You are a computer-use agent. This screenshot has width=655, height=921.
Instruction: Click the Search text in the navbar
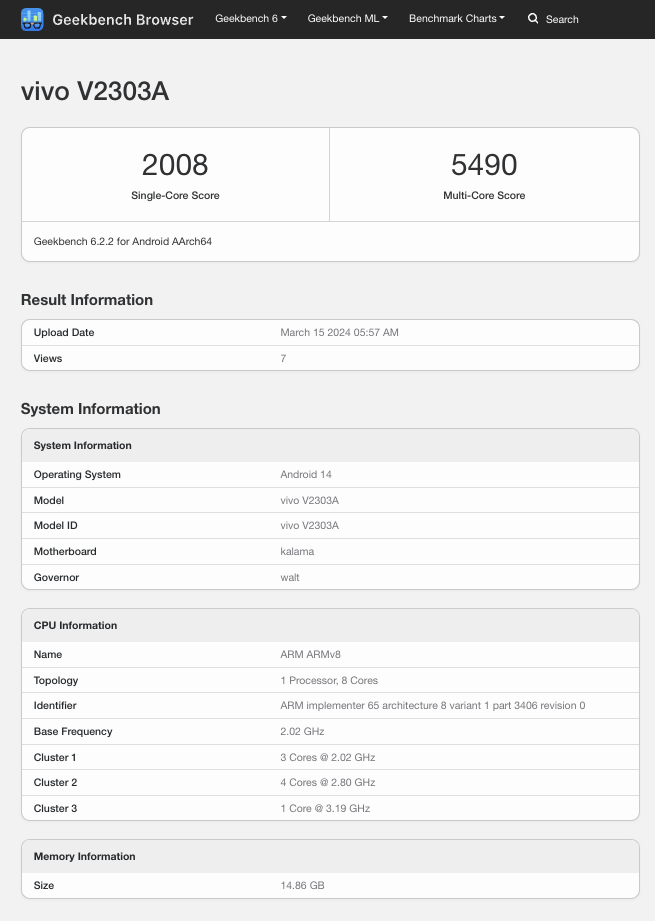coord(562,19)
